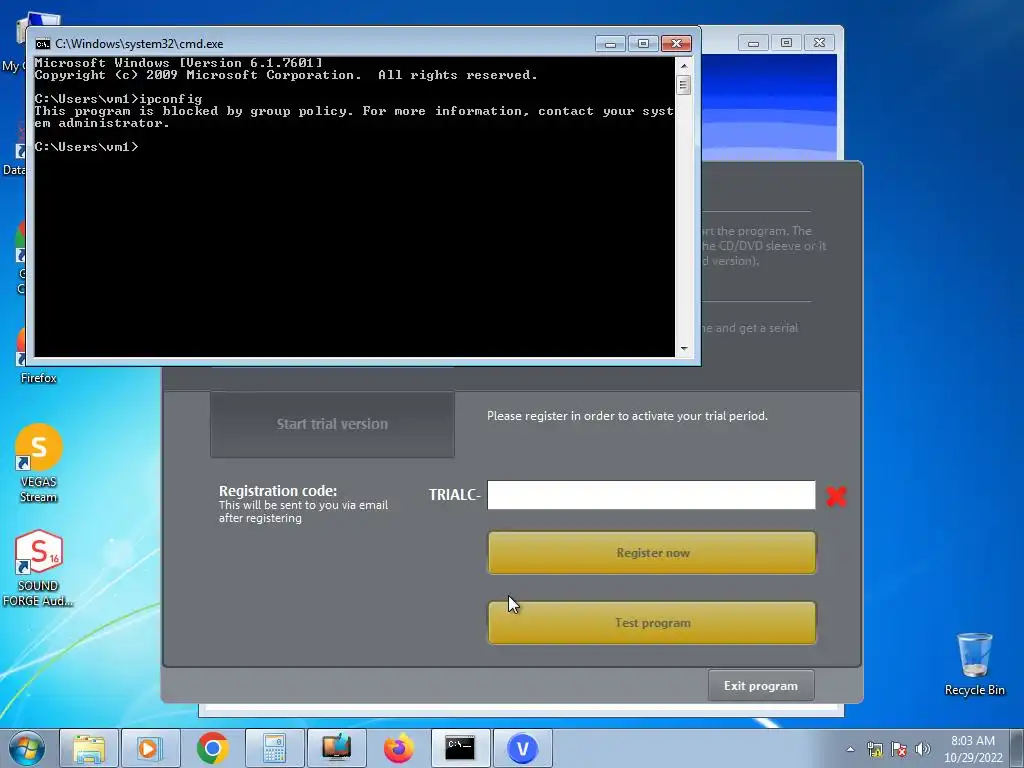Select VEGAS Stream desktop icon
1024x768 pixels.
tap(38, 464)
